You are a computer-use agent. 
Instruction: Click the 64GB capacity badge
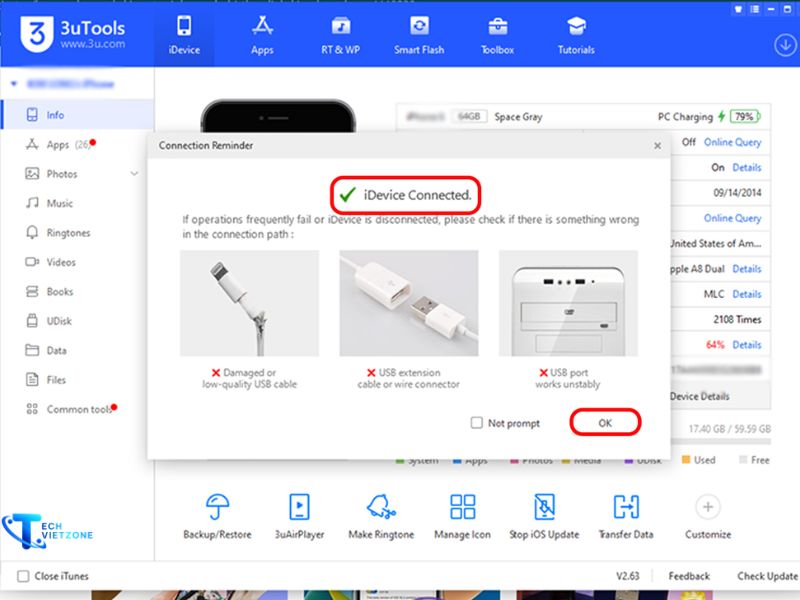point(469,116)
